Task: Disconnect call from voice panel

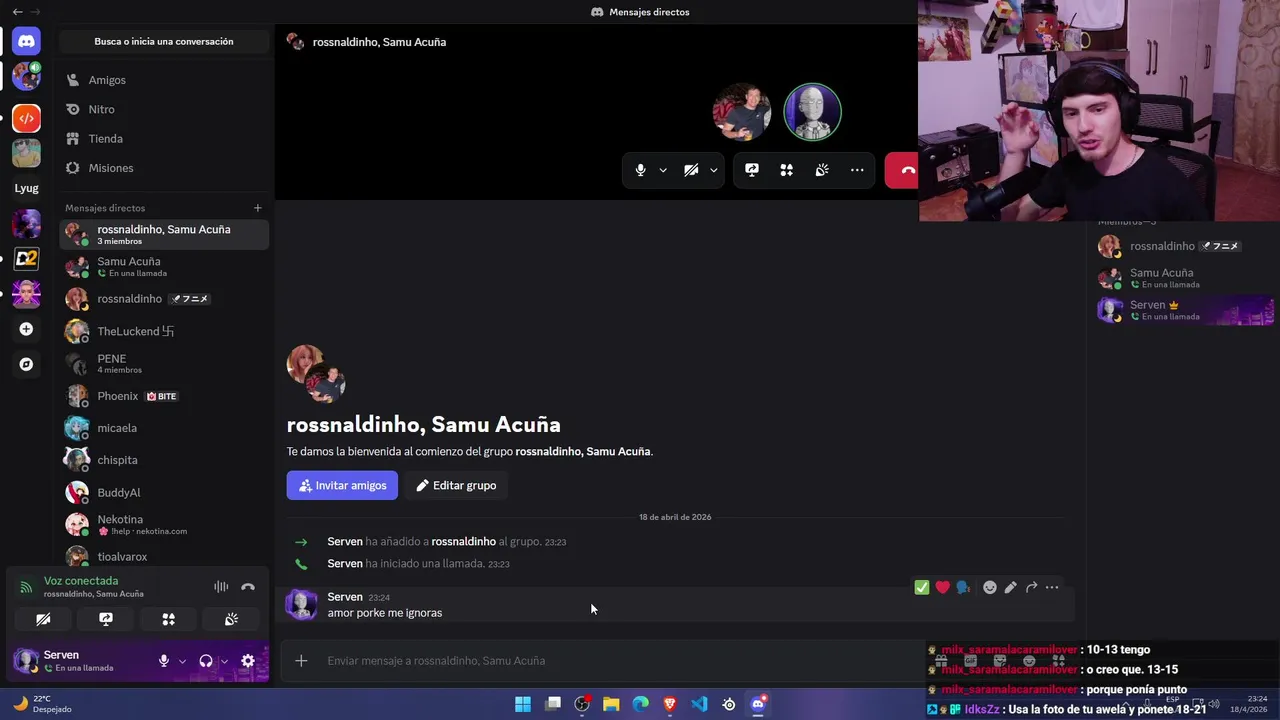Action: (x=248, y=587)
